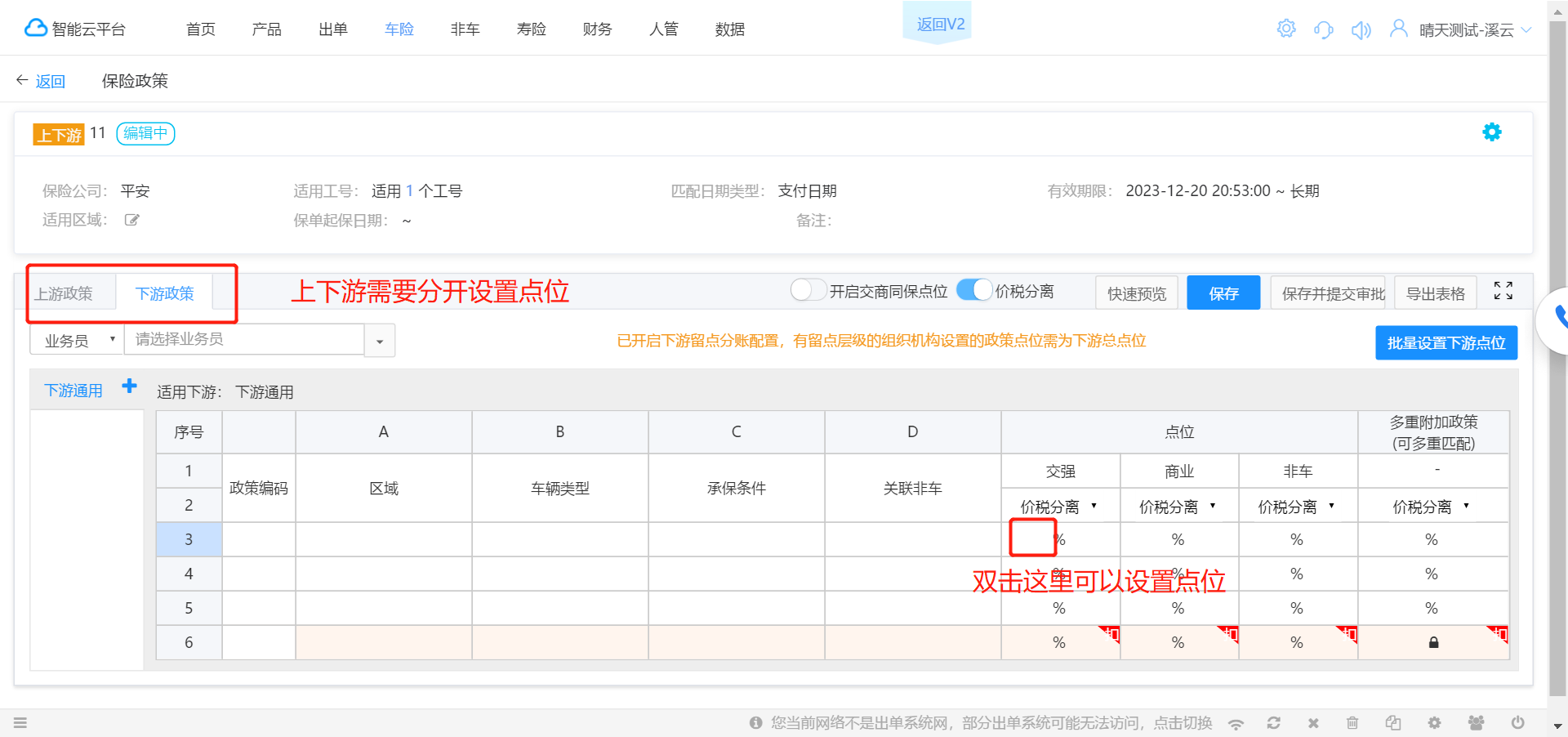
Task: Open the customer service headset icon
Action: [1324, 30]
